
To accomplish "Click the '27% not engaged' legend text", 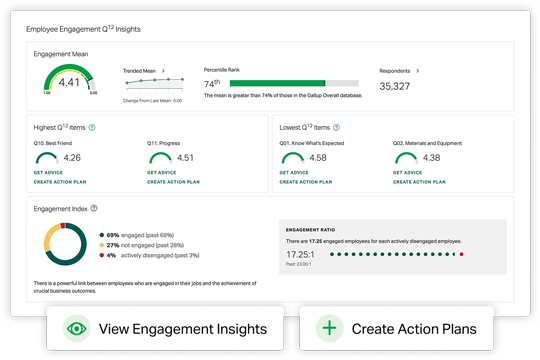I will pos(145,245).
